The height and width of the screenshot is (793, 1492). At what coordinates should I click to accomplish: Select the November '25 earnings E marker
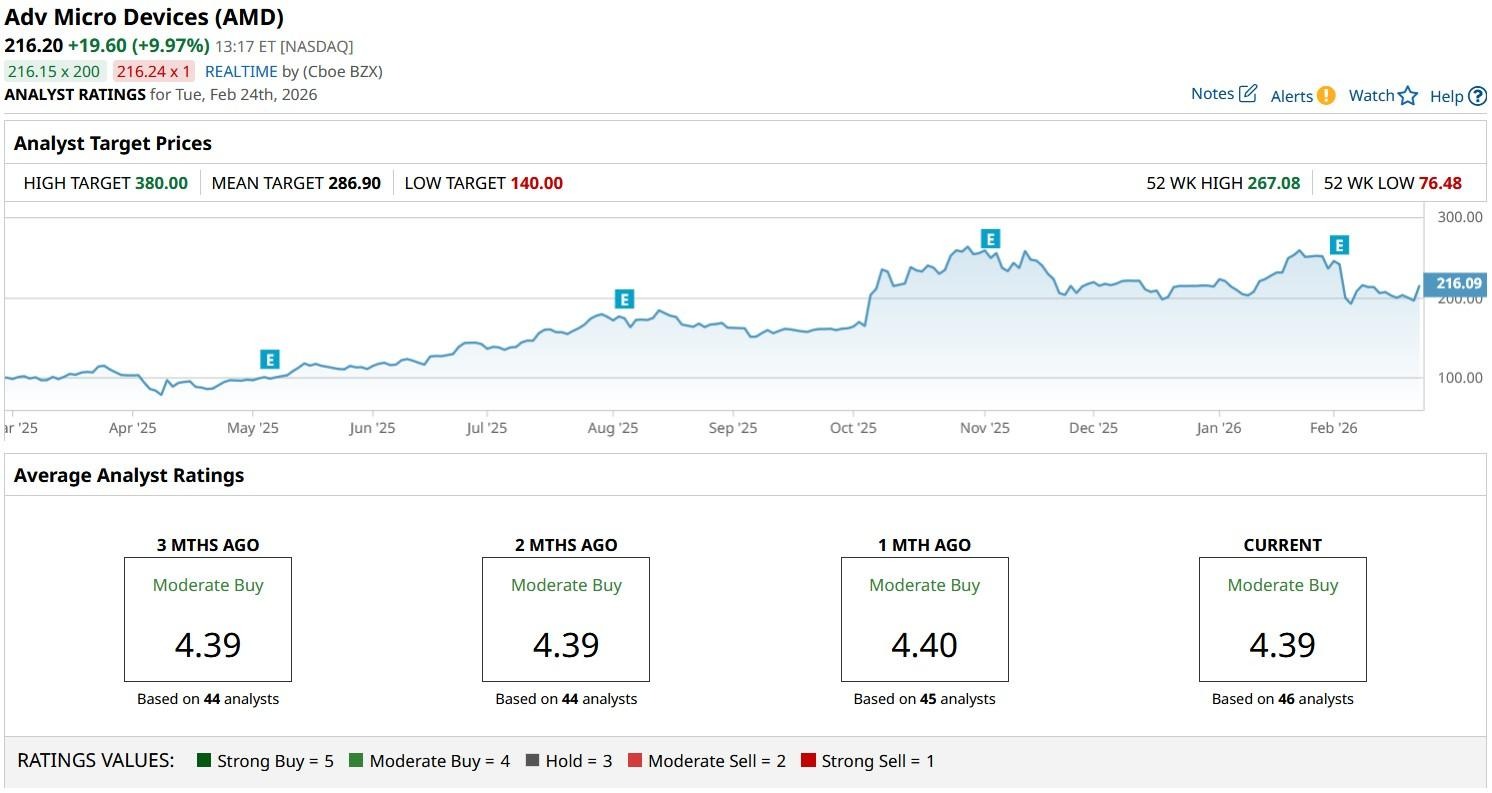click(990, 239)
